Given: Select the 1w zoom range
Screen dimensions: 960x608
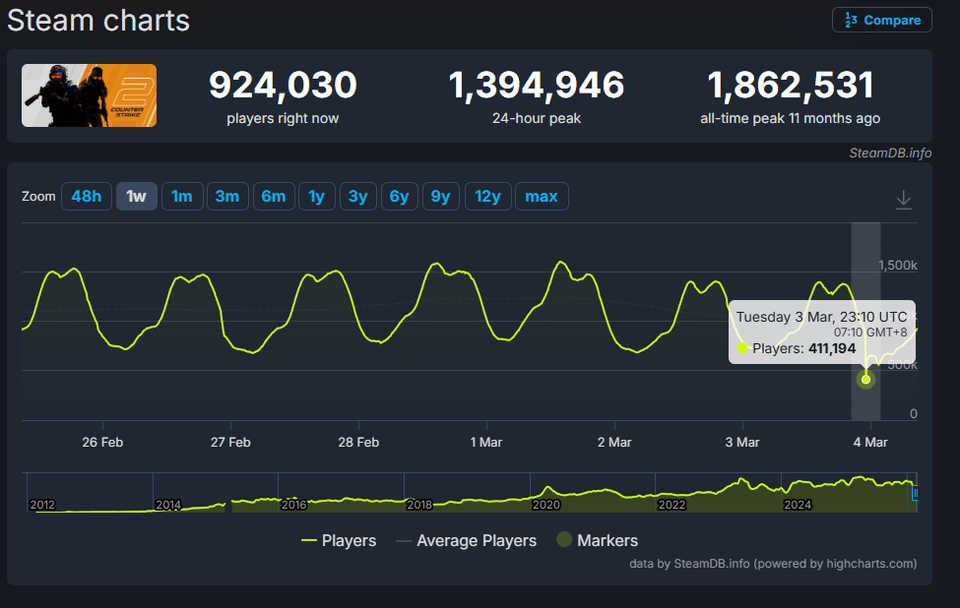Looking at the screenshot, I should [136, 196].
